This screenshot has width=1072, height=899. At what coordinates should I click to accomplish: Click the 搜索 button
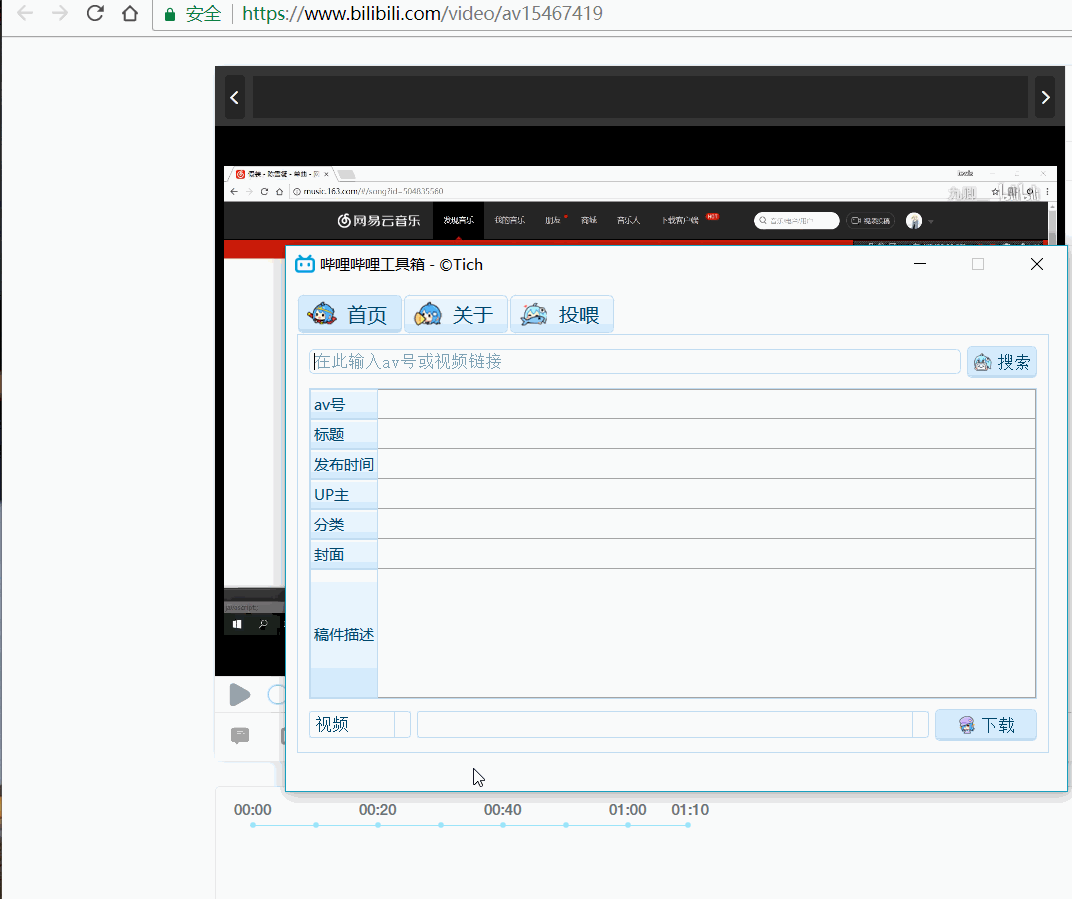point(1002,362)
